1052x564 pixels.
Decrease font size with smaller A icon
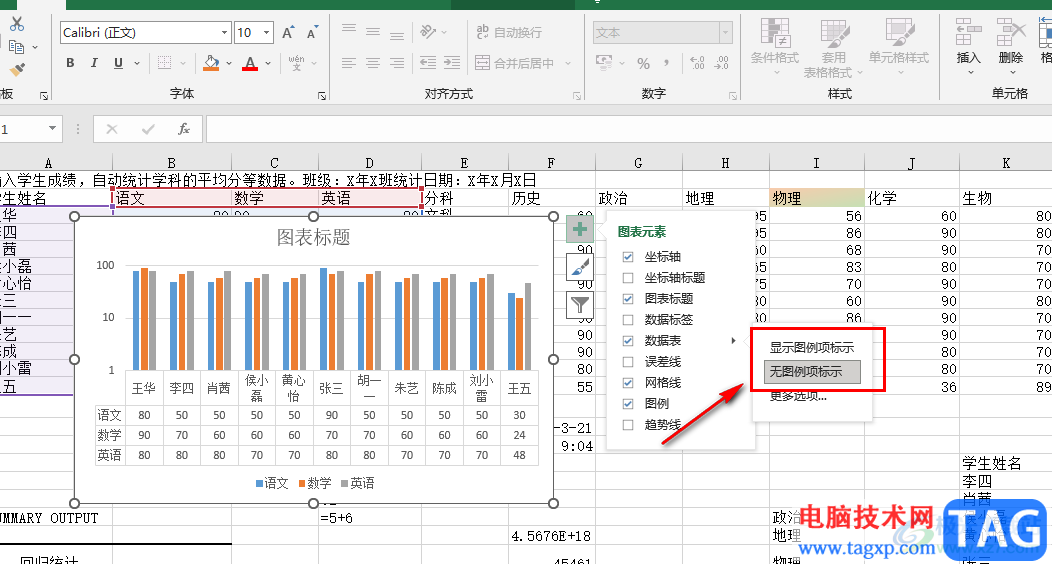click(313, 32)
